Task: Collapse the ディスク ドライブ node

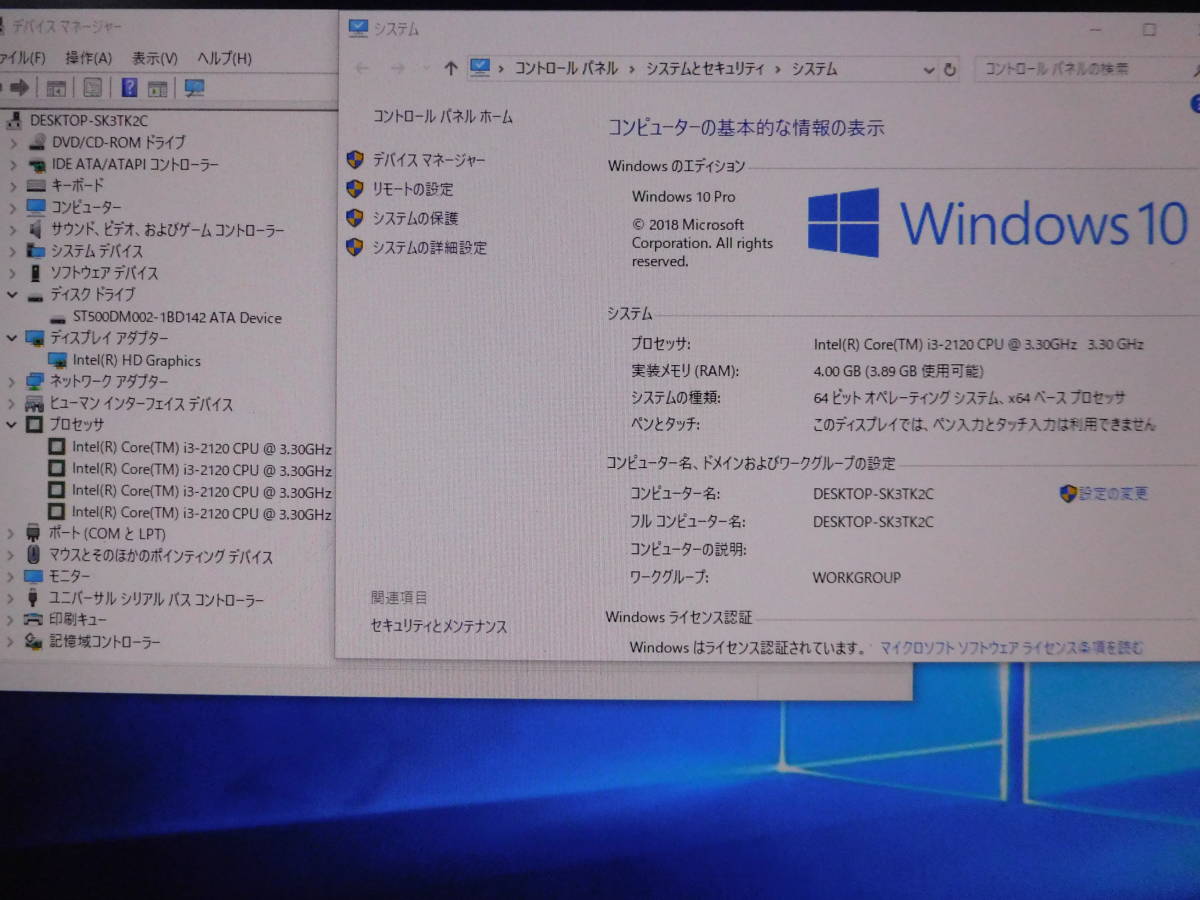Action: (x=12, y=295)
